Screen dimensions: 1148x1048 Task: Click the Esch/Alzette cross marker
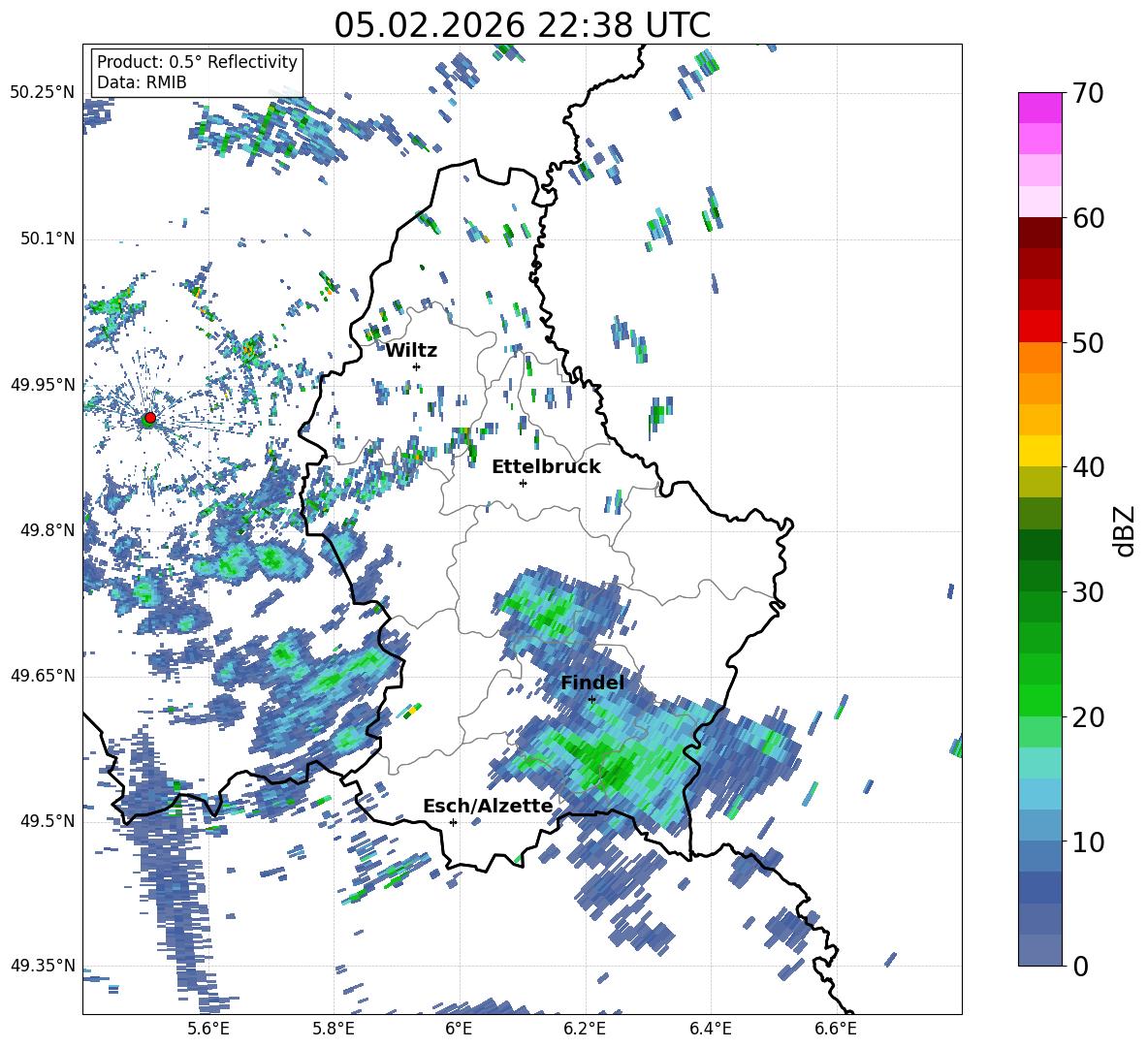[453, 822]
